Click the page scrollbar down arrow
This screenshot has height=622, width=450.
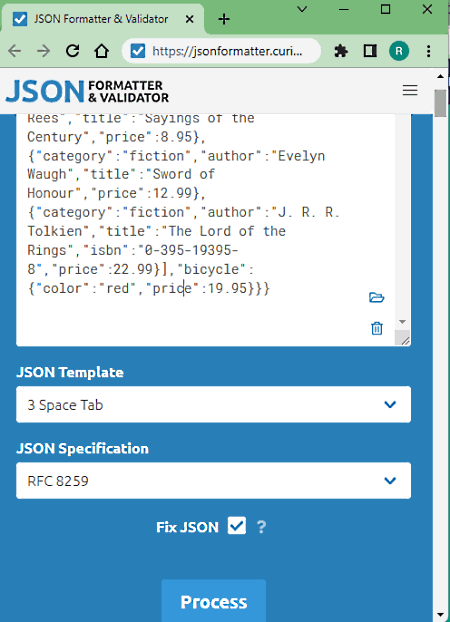[440, 615]
